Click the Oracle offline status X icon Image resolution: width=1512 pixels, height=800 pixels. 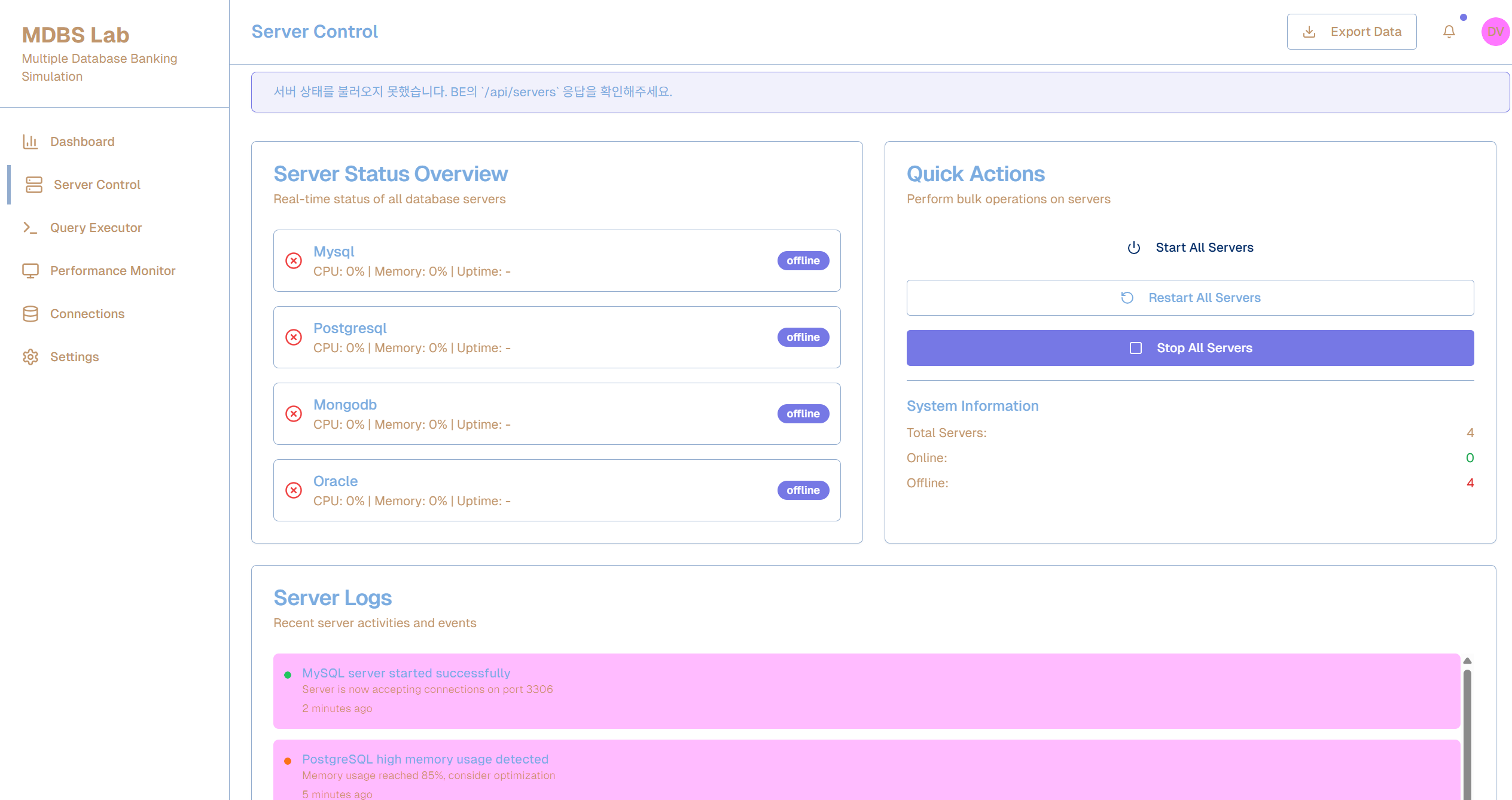point(294,490)
